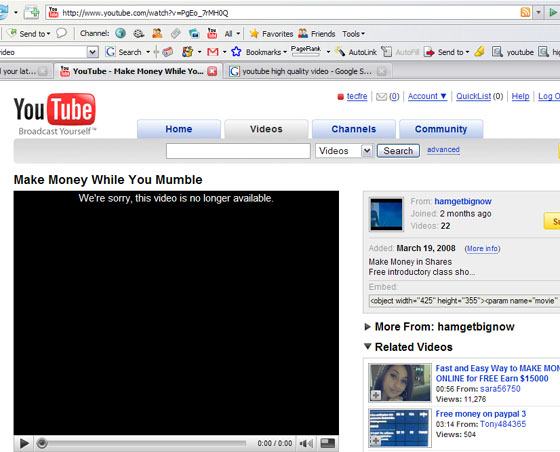Click the Gmail icon in Google toolbar
This screenshot has width=560, height=452.
click(x=213, y=52)
